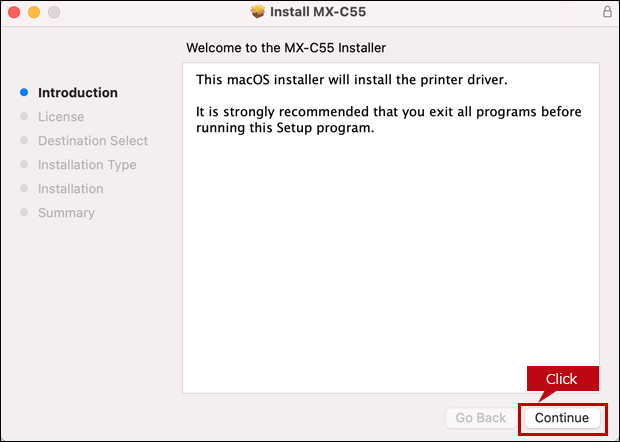Click the strongly recommended exit programs paragraph
Screen dimensions: 620x442
click(x=388, y=120)
